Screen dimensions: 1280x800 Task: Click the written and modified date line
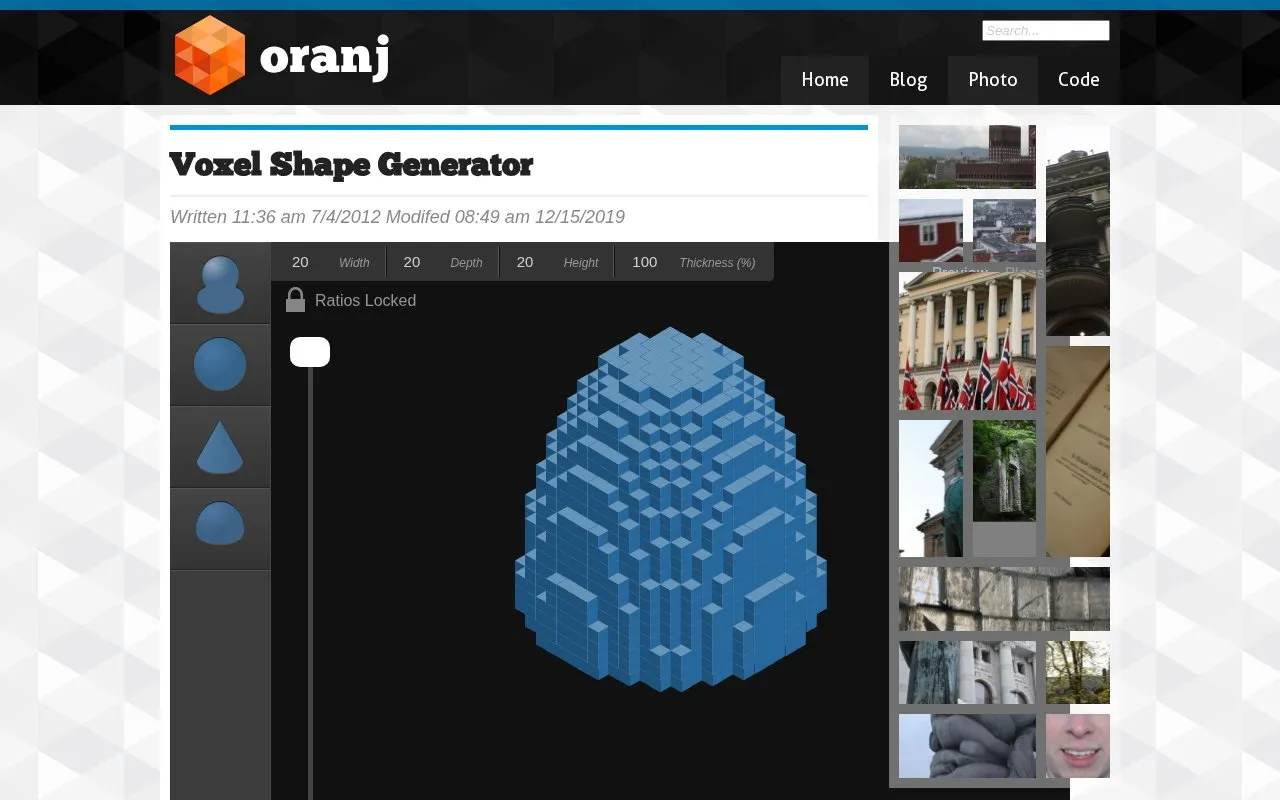[x=397, y=217]
